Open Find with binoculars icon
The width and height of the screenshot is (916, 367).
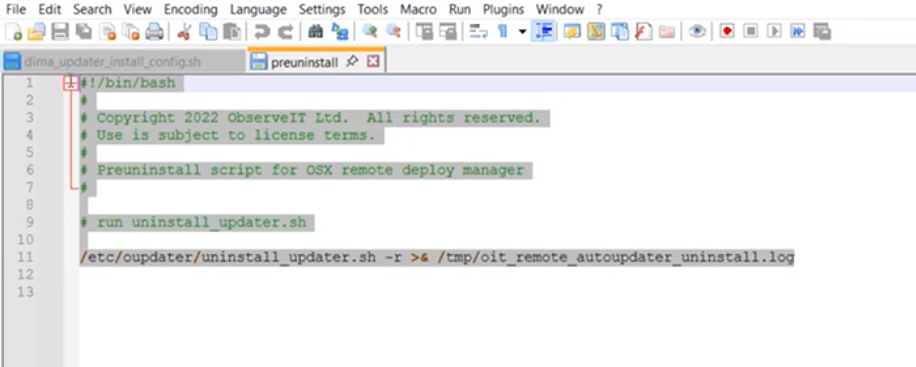tap(315, 32)
